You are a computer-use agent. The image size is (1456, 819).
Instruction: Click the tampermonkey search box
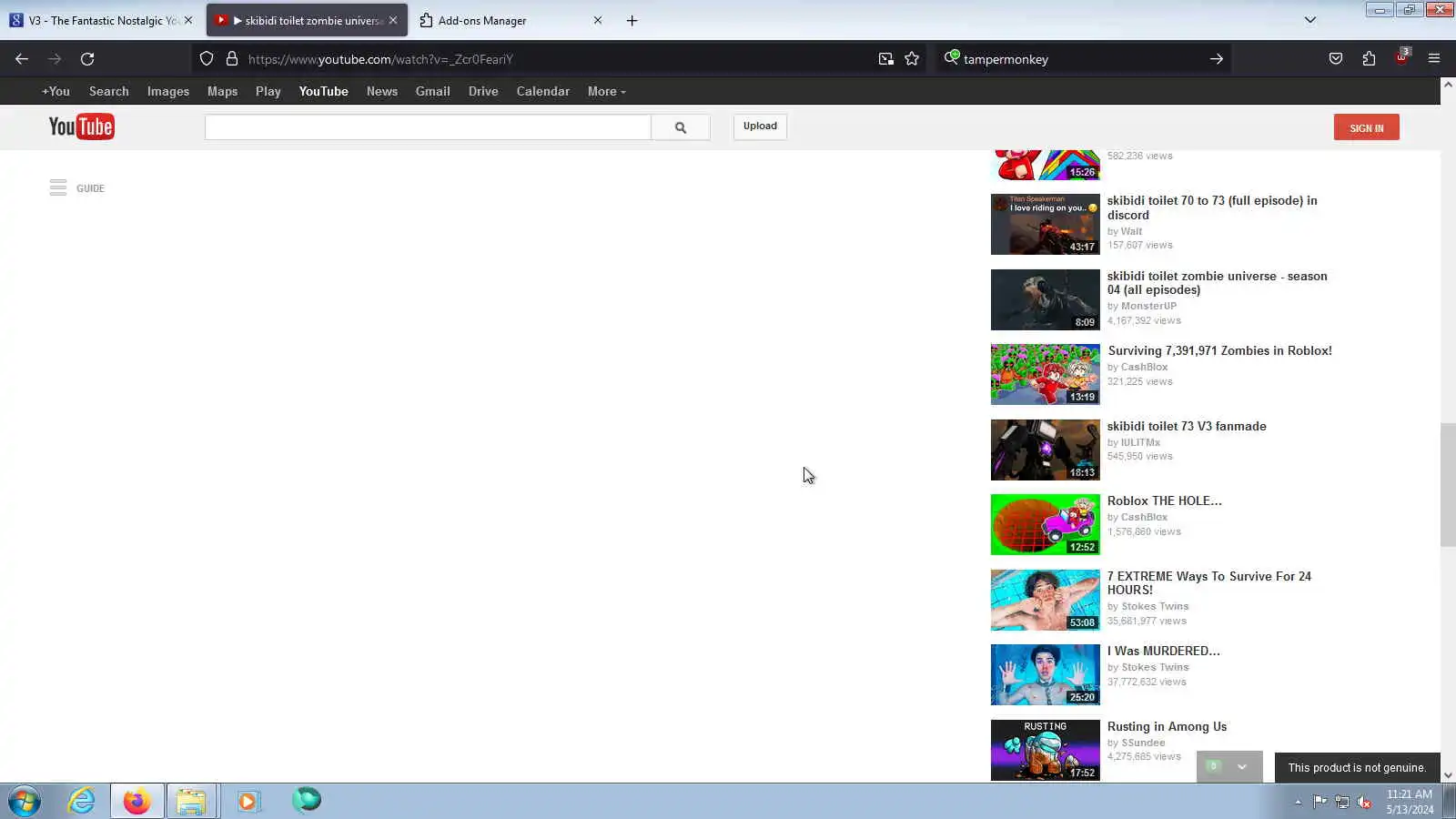click(1083, 59)
